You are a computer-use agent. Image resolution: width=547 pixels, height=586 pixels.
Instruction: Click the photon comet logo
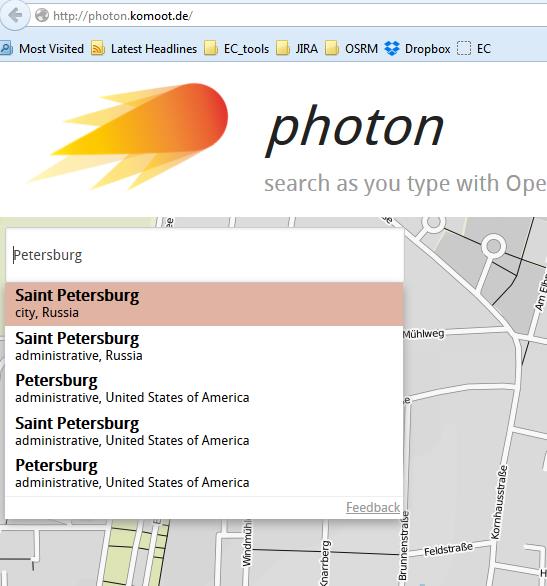click(x=129, y=135)
